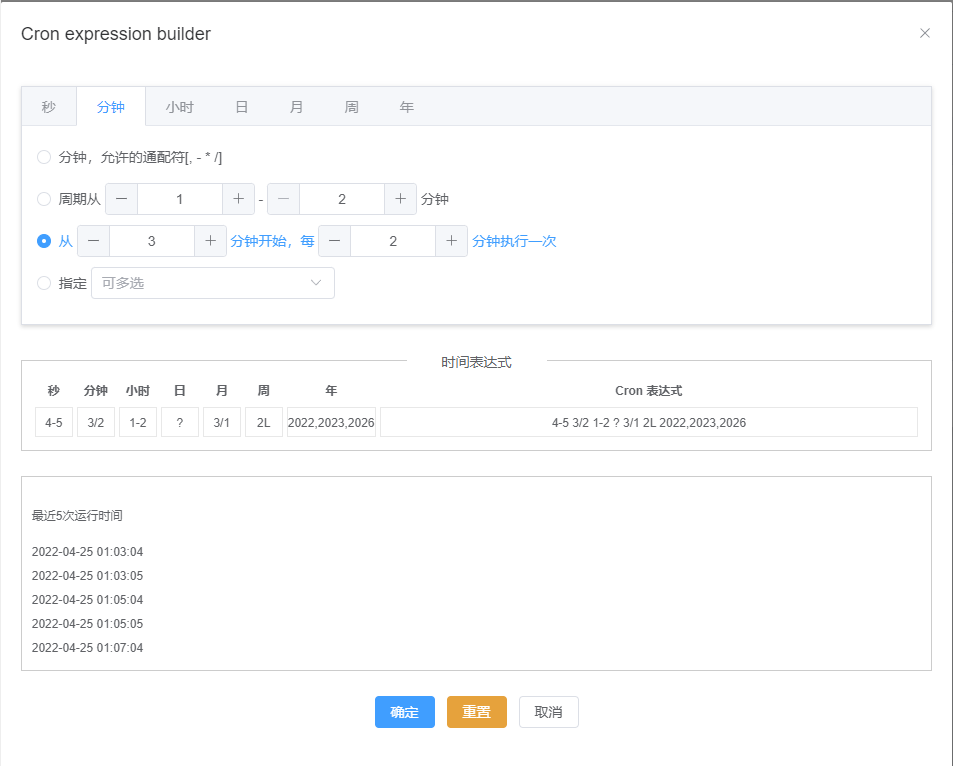Click the 周期从 end input showing 2
Viewport: 953px width, 766px height.
tap(342, 199)
